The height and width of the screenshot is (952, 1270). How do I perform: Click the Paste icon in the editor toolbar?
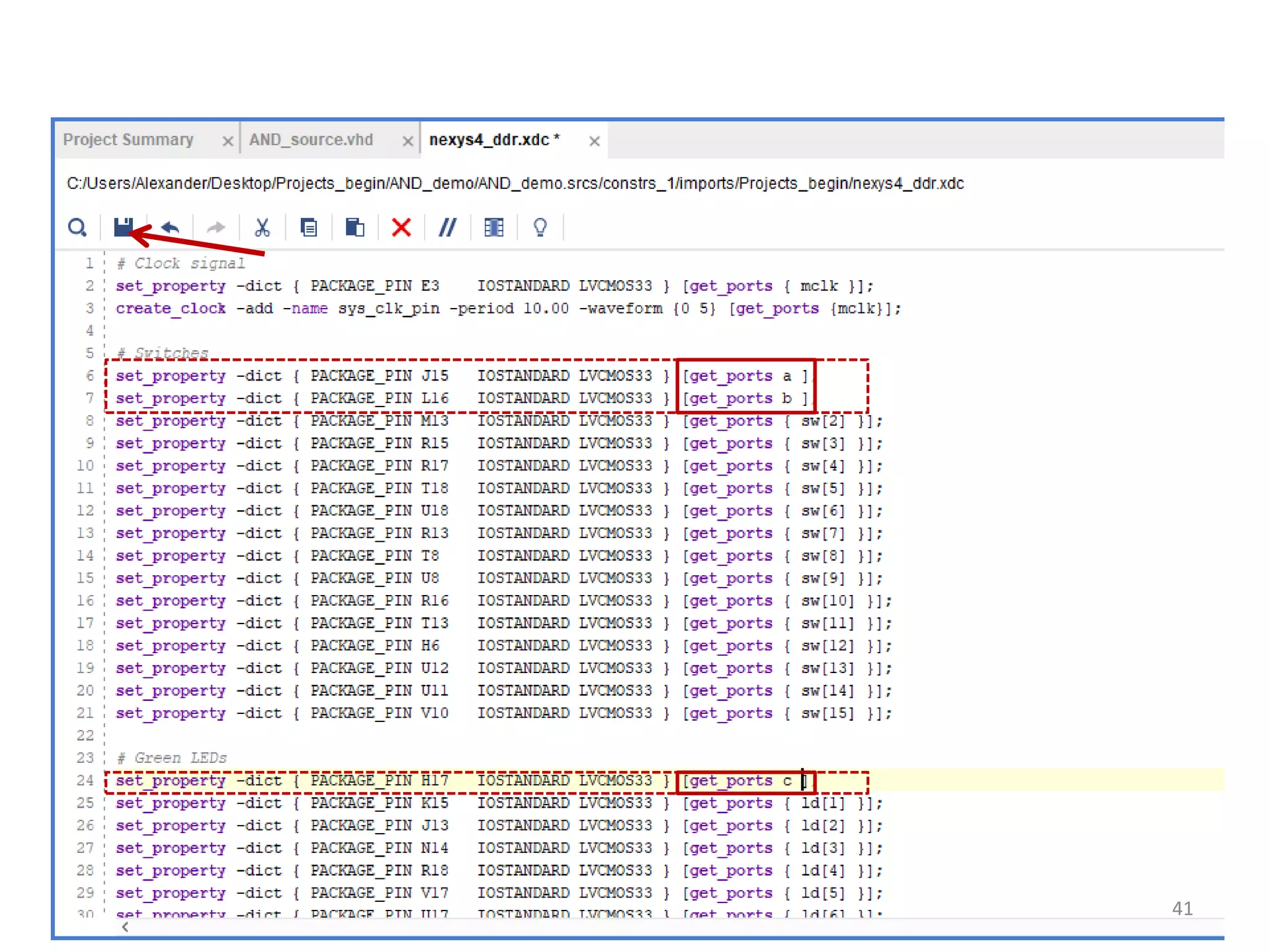[x=355, y=227]
